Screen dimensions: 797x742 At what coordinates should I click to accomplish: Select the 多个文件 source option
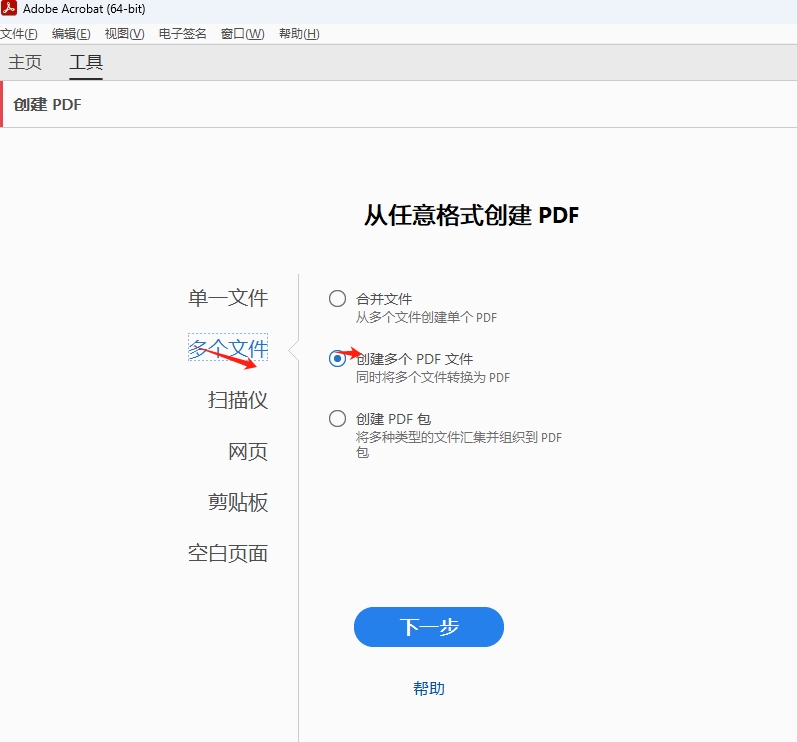(x=228, y=348)
